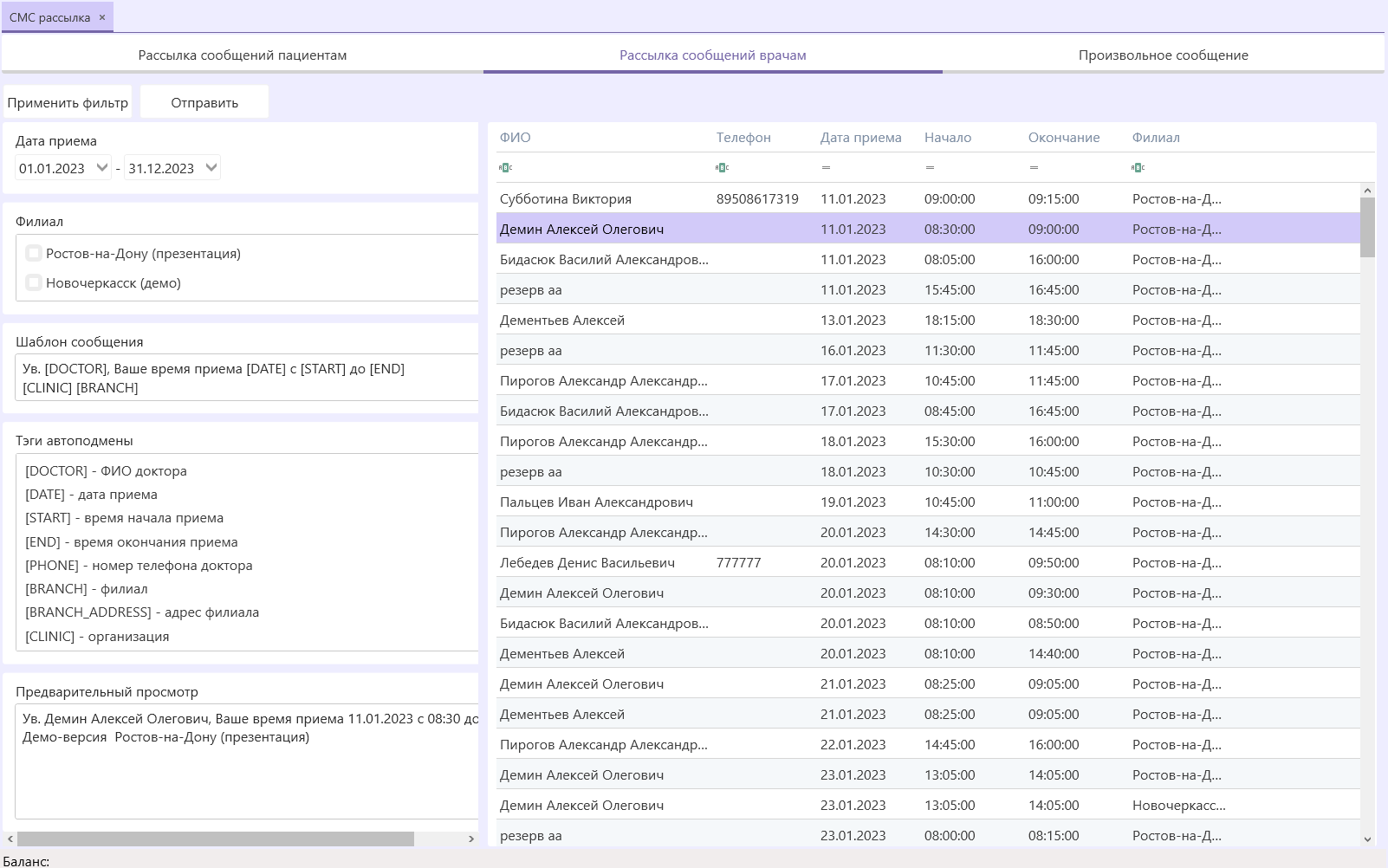Check the Новочеркасск (демо) branch checkbox

[34, 282]
